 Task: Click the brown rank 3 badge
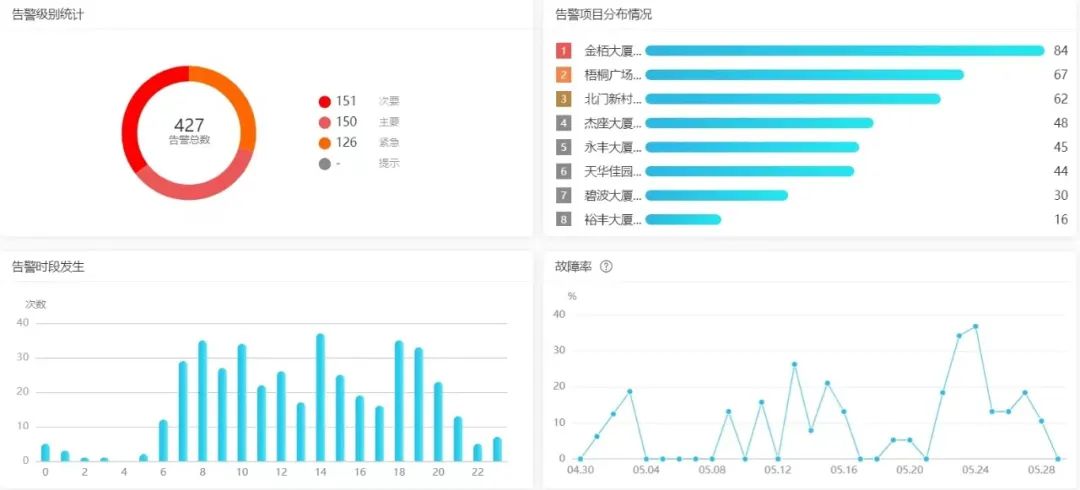click(x=564, y=99)
